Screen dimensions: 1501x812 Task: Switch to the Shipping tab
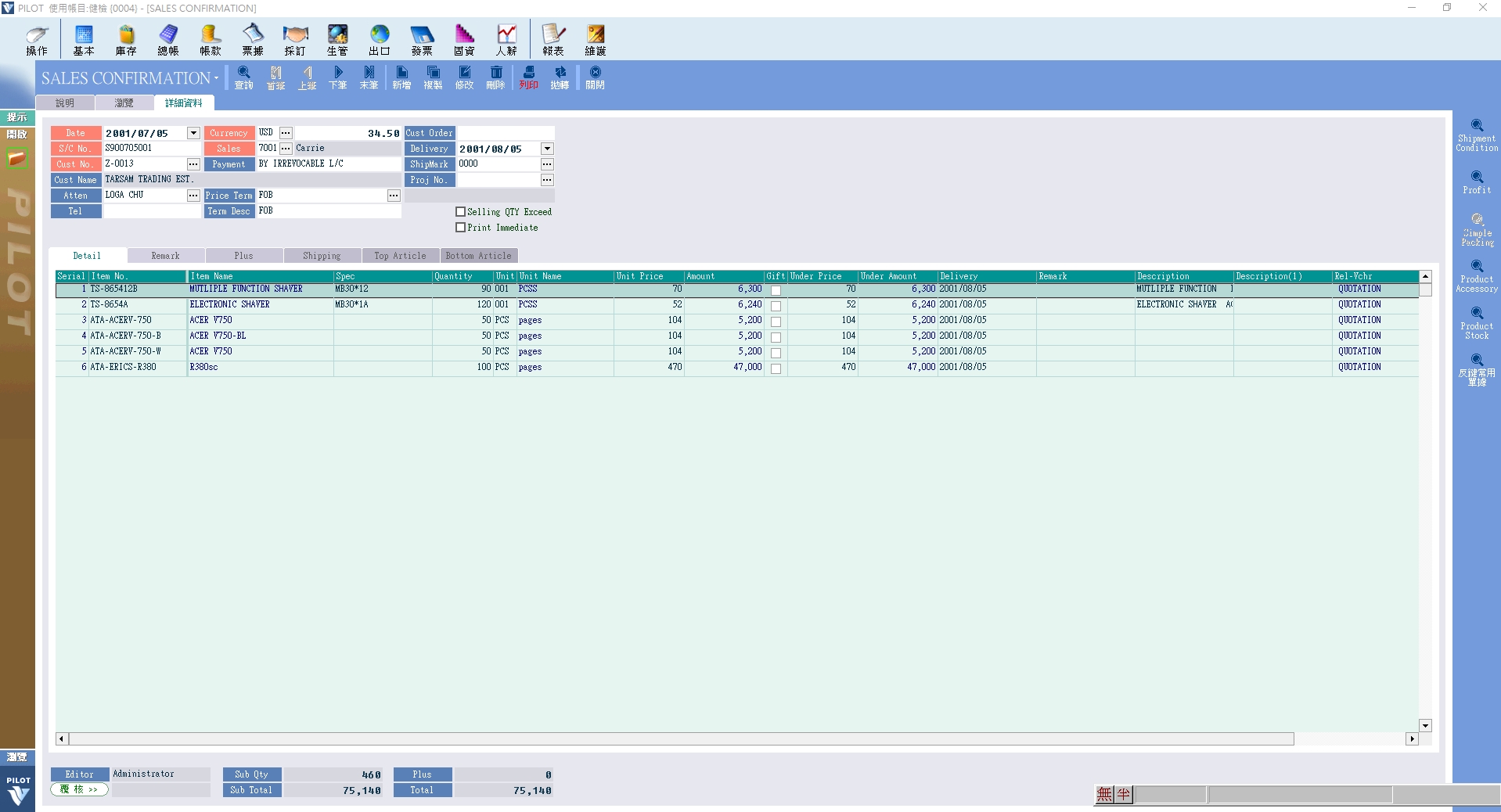tap(322, 256)
